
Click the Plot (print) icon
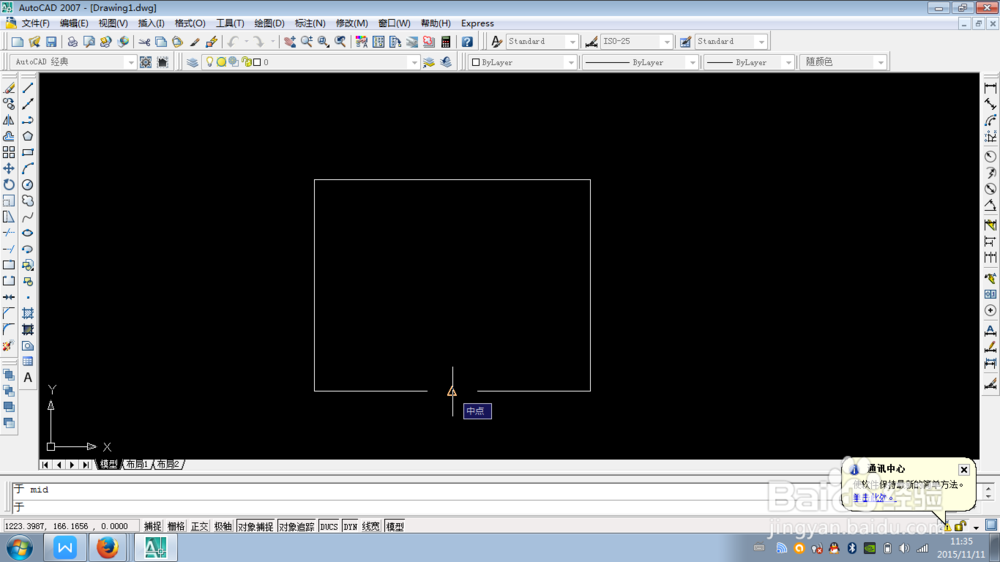coord(72,41)
